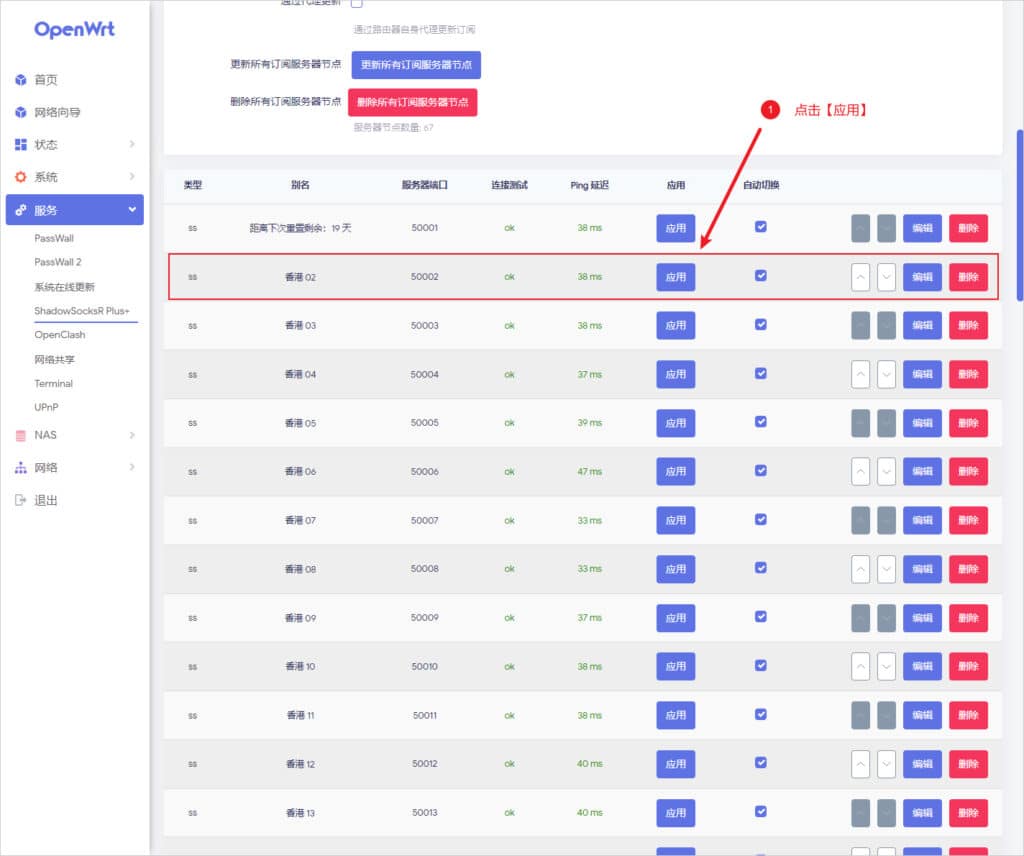Collapse the 服务 sidebar menu
Screen dimensions: 1024x856
[x=132, y=210]
